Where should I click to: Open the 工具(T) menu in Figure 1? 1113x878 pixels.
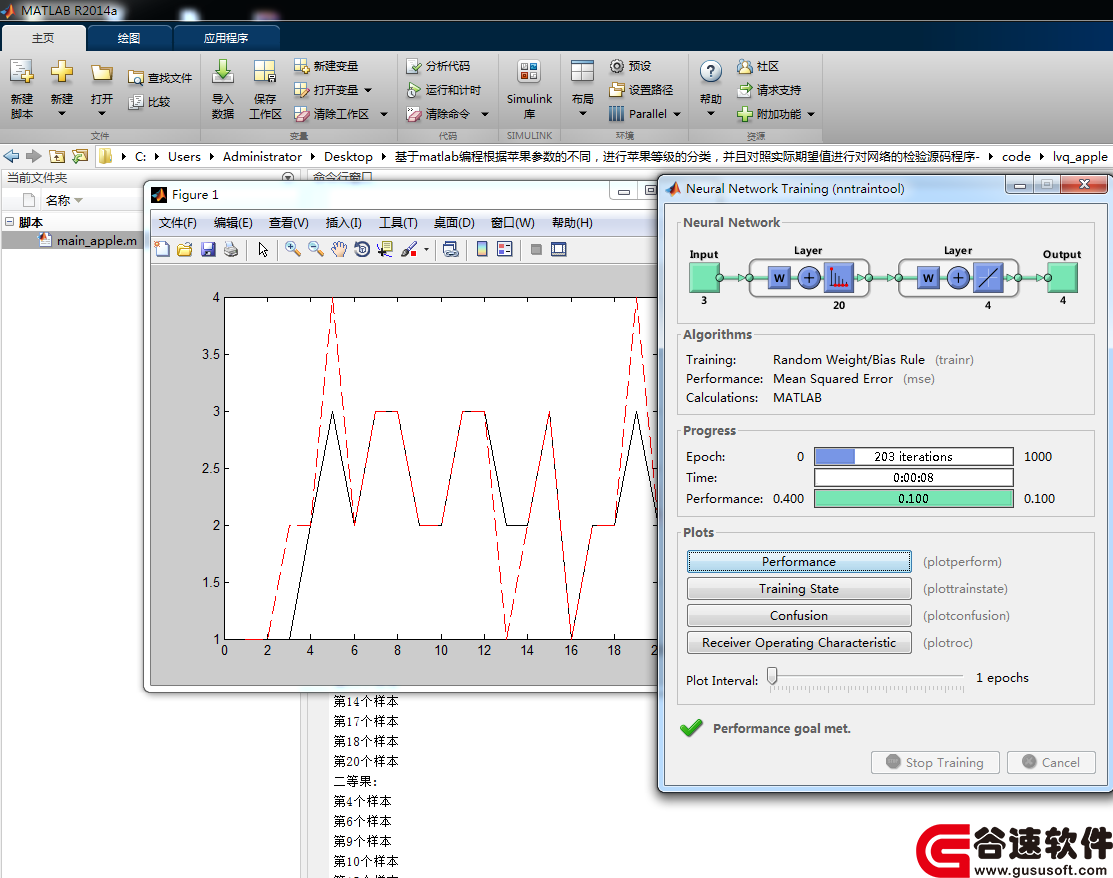pyautogui.click(x=398, y=223)
